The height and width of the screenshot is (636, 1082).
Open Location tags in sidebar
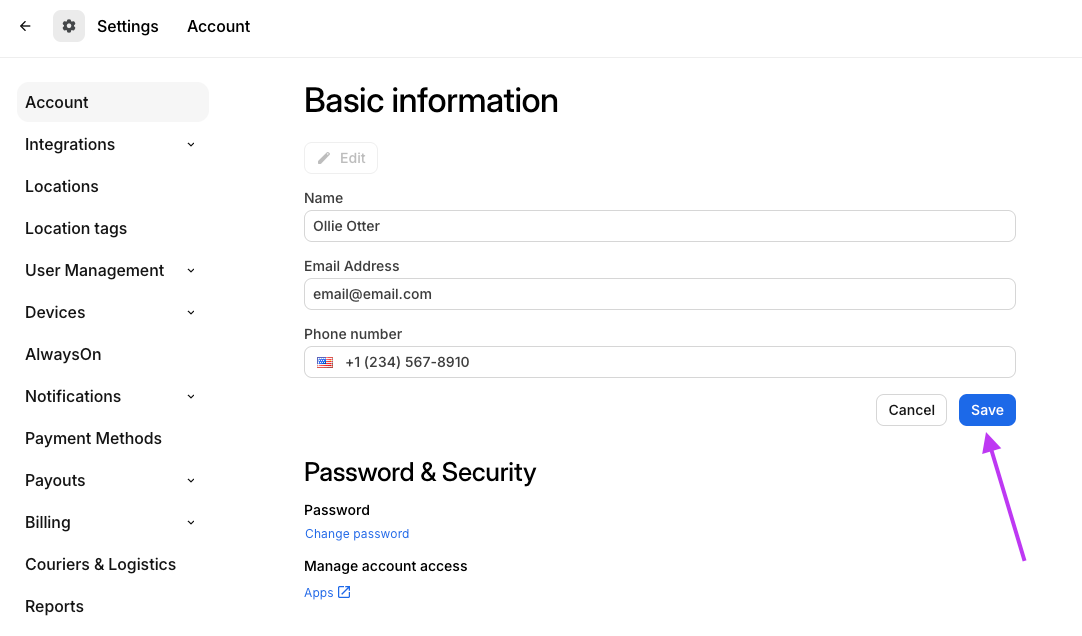(76, 228)
